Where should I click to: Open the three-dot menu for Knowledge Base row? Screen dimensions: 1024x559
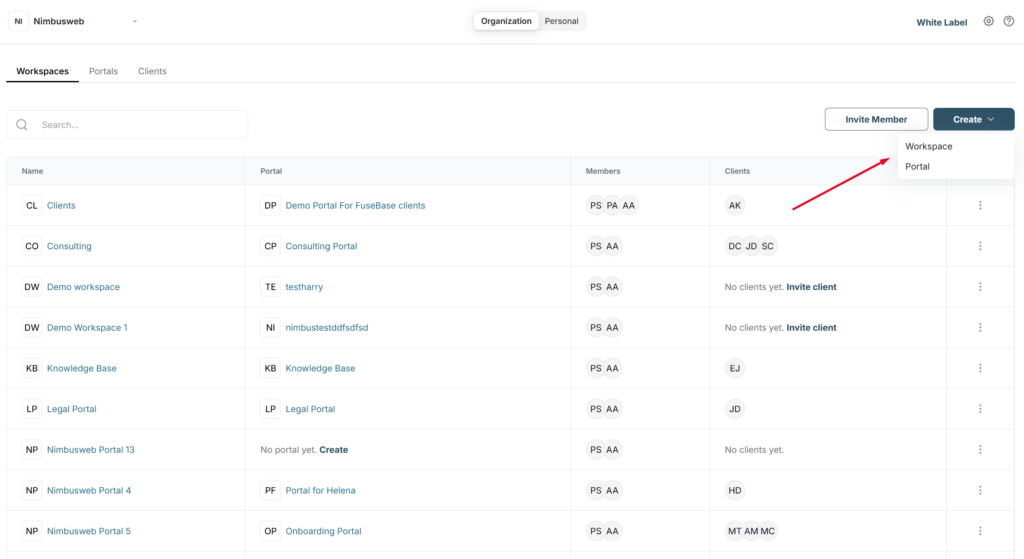point(980,368)
